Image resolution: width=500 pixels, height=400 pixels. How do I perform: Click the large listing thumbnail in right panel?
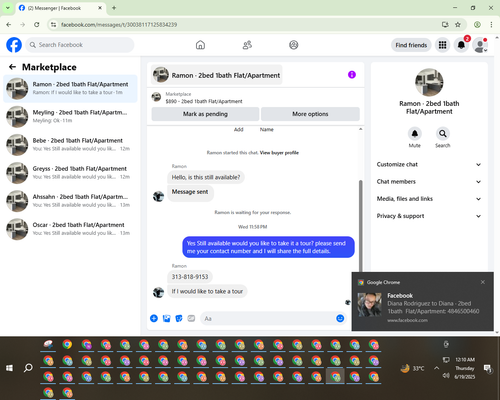429,82
